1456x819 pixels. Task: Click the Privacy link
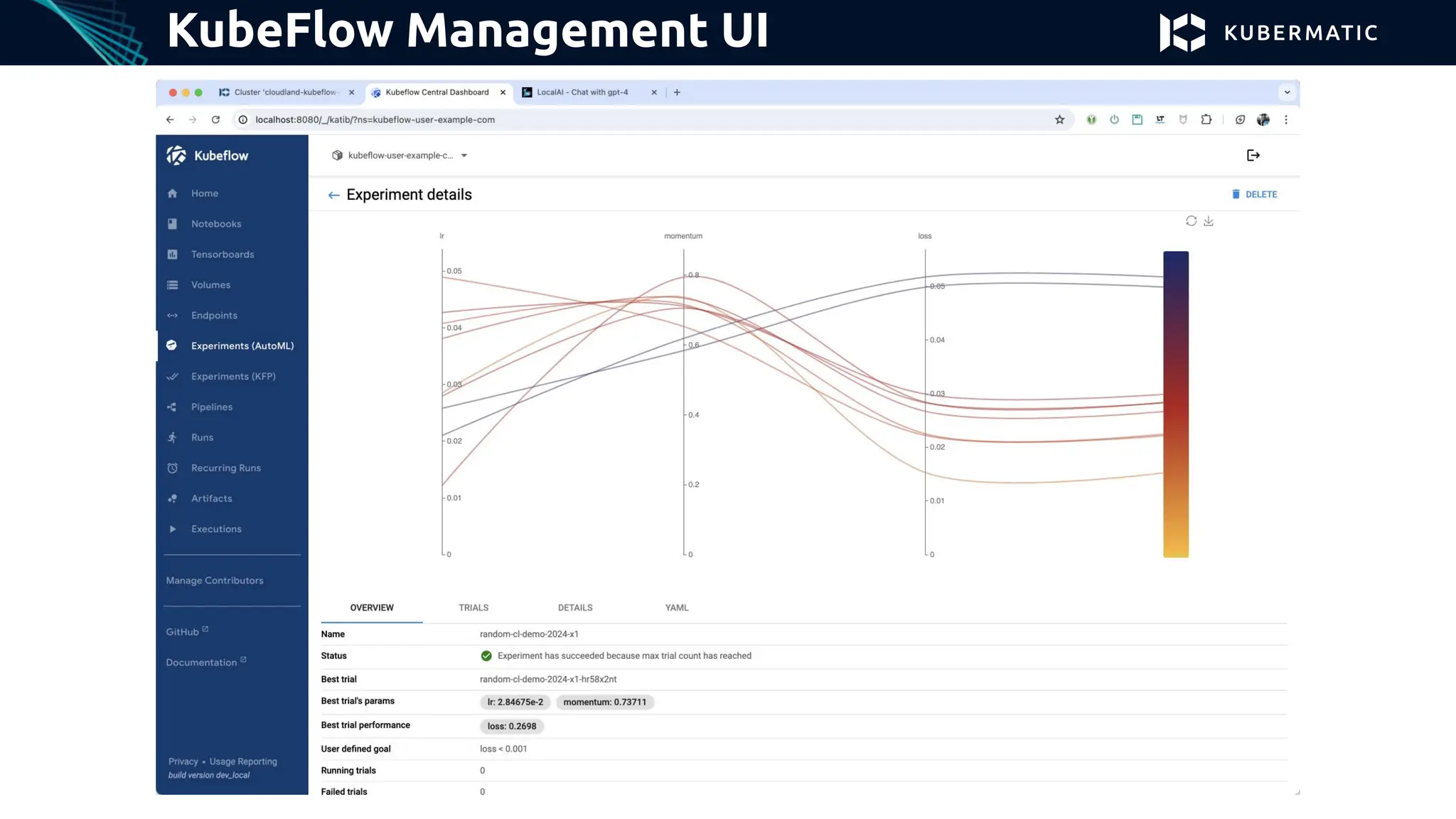coord(183,761)
